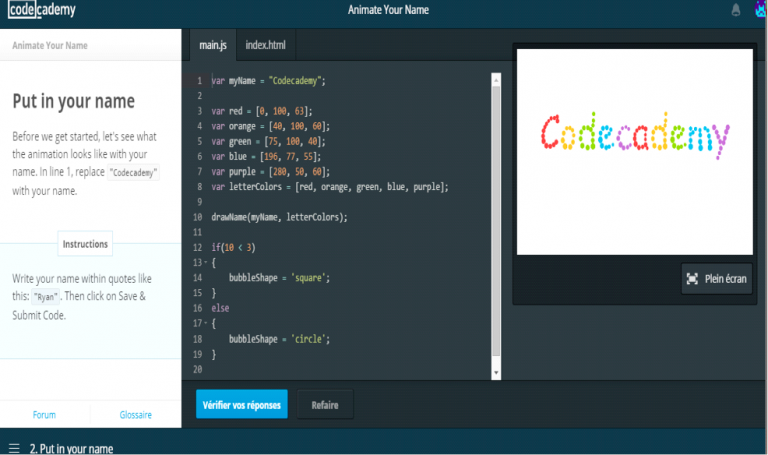Click the Vérifier vos réponses button

coord(242,405)
